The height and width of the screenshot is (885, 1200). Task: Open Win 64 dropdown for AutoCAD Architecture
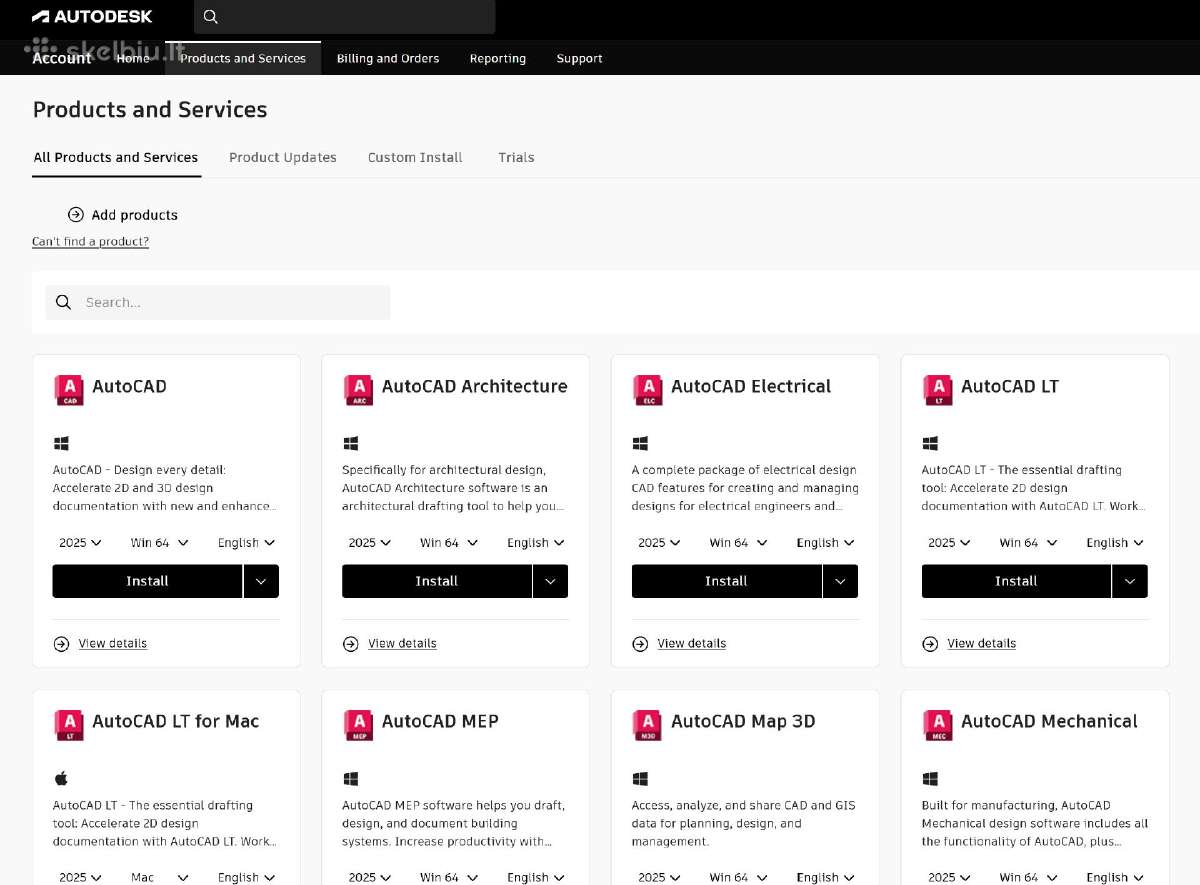coord(449,543)
